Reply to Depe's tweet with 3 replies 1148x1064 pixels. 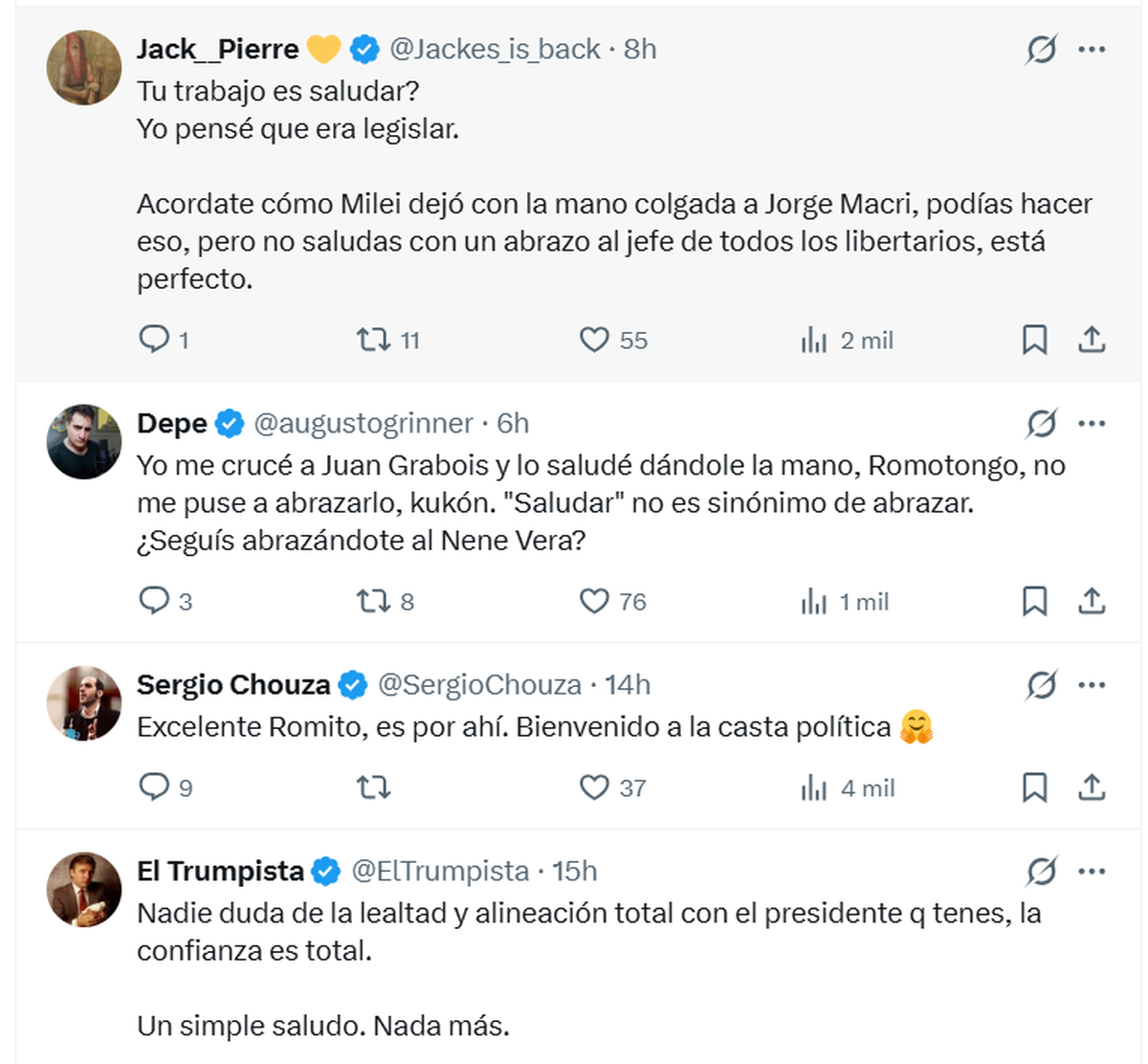(154, 601)
